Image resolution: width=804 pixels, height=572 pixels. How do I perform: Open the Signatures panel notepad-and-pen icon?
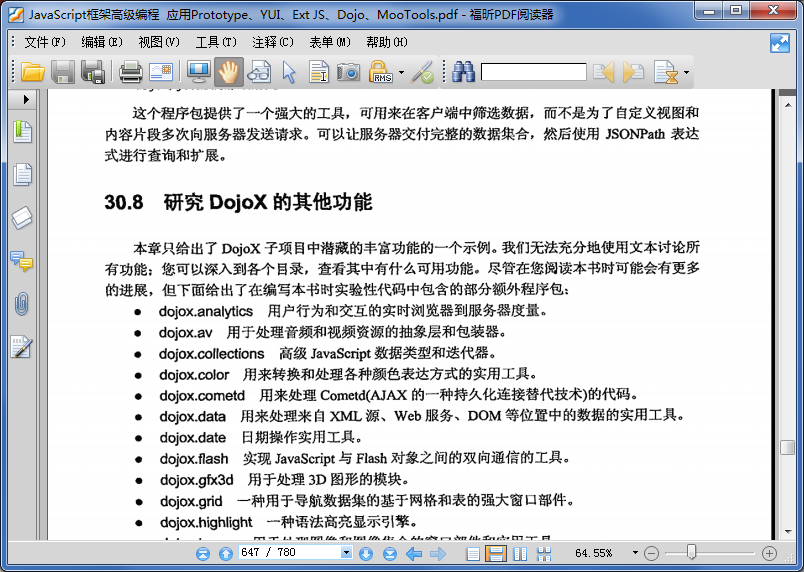coord(22,347)
